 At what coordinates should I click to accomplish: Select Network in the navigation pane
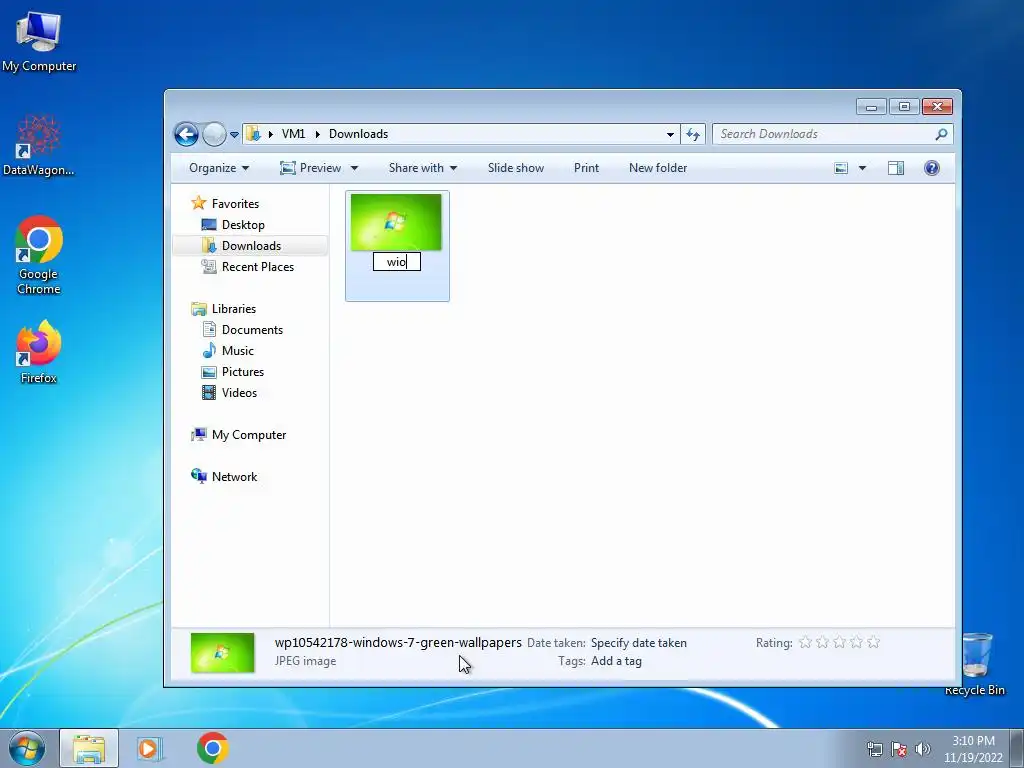coord(234,477)
